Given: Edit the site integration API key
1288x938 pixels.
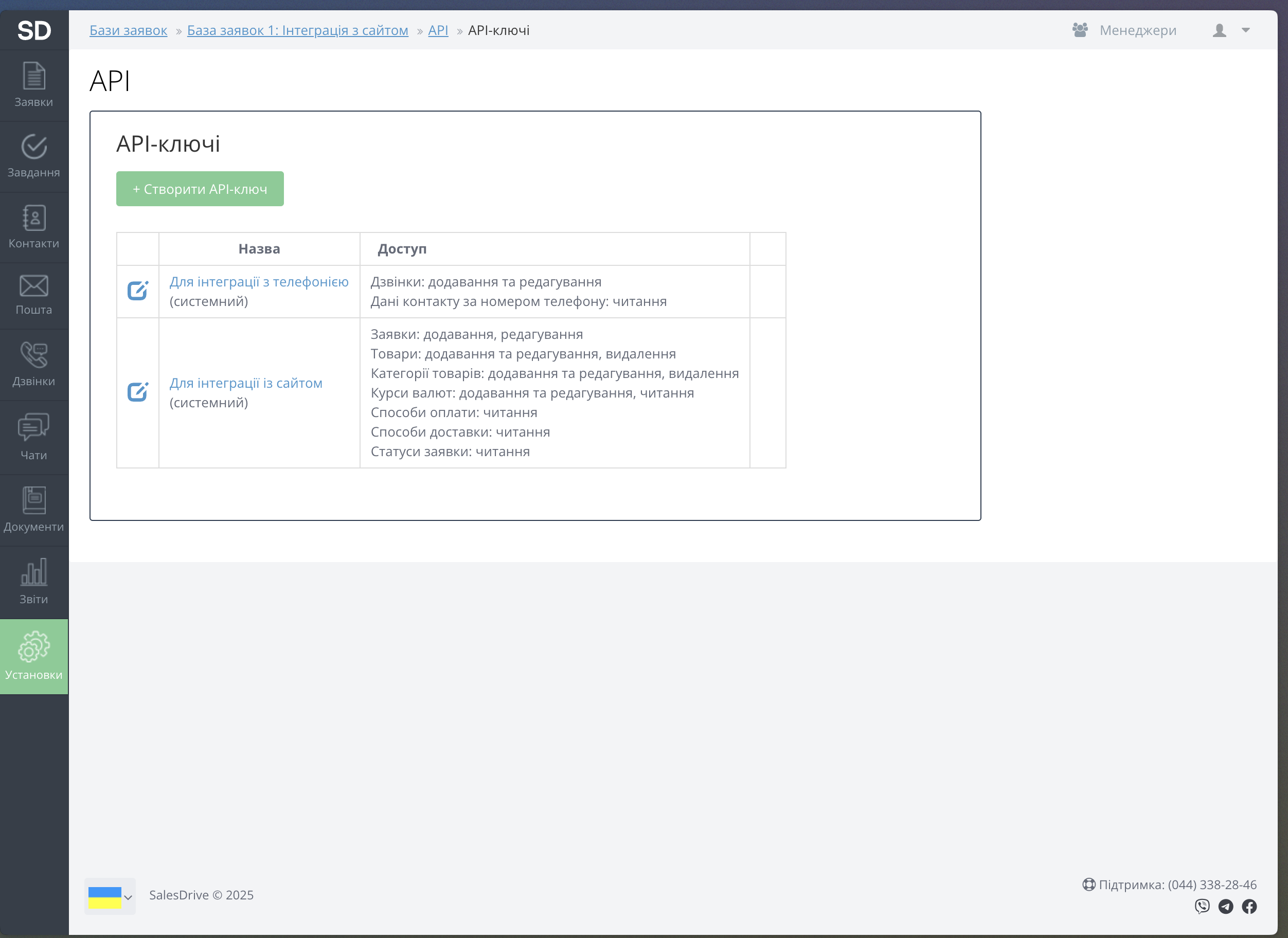Looking at the screenshot, I should point(137,392).
